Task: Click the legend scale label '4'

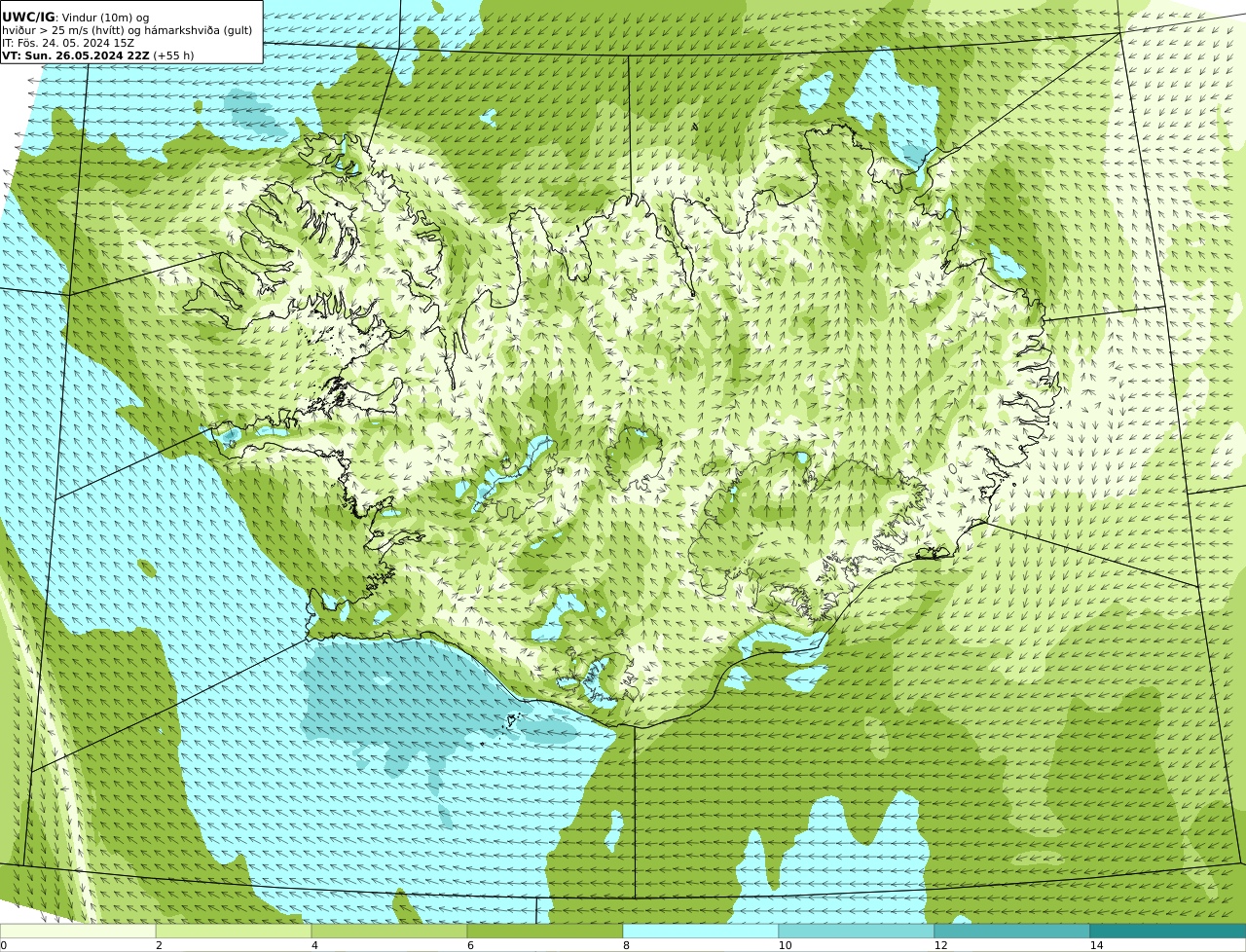Action: (314, 945)
